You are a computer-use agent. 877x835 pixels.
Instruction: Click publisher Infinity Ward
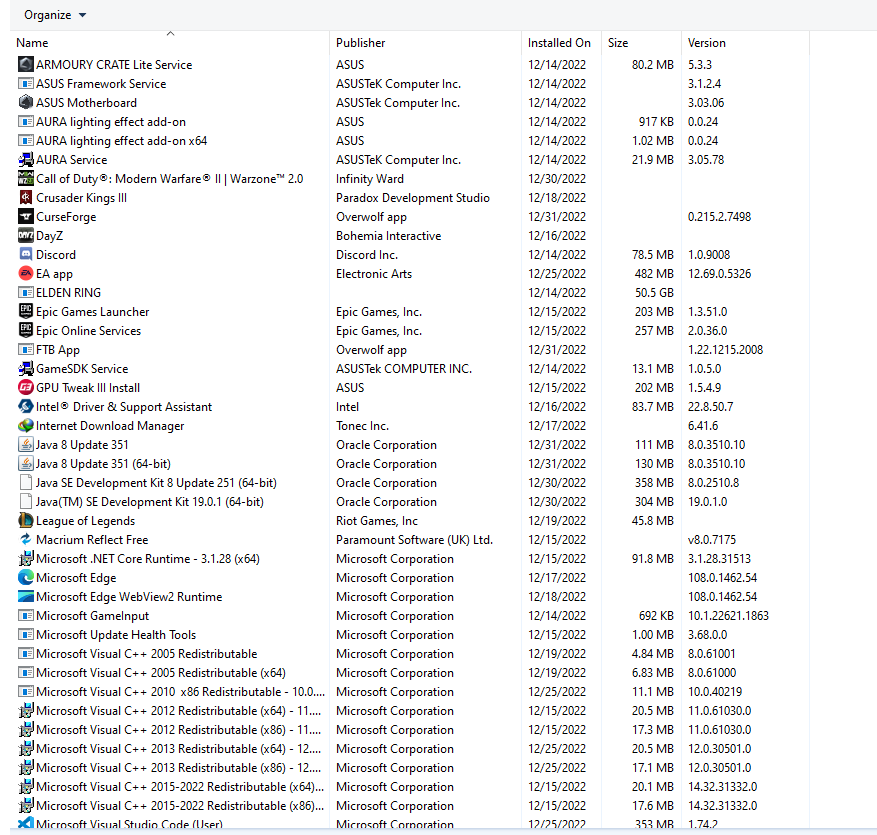pyautogui.click(x=370, y=178)
